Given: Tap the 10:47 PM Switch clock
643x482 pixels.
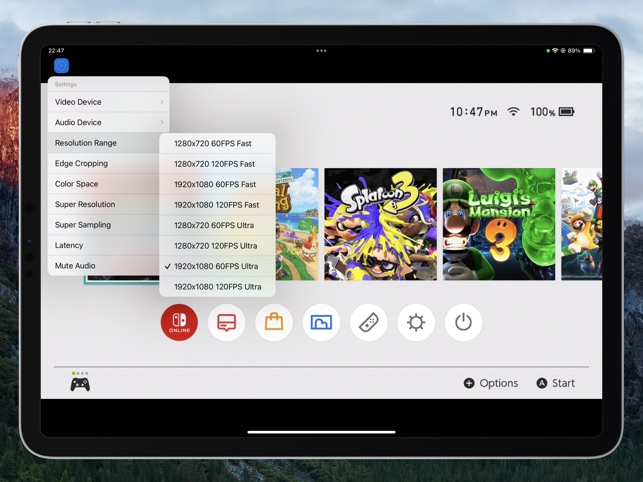Looking at the screenshot, I should (474, 112).
